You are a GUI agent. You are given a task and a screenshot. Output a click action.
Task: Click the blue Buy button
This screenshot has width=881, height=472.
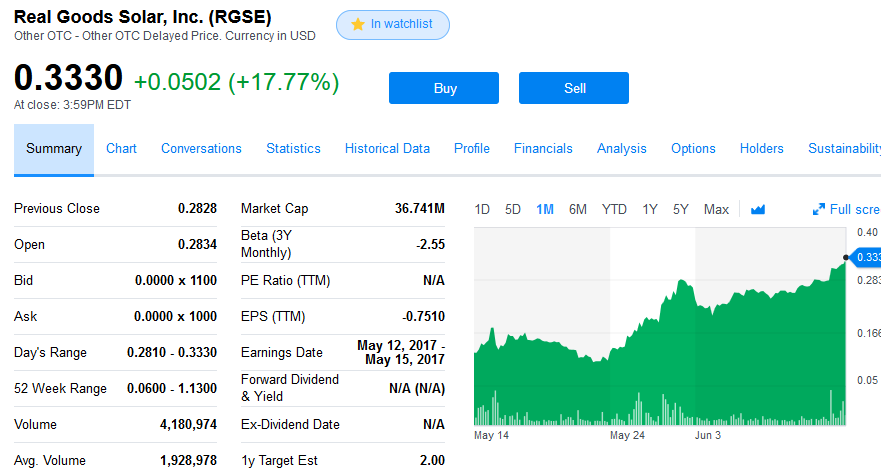point(444,88)
